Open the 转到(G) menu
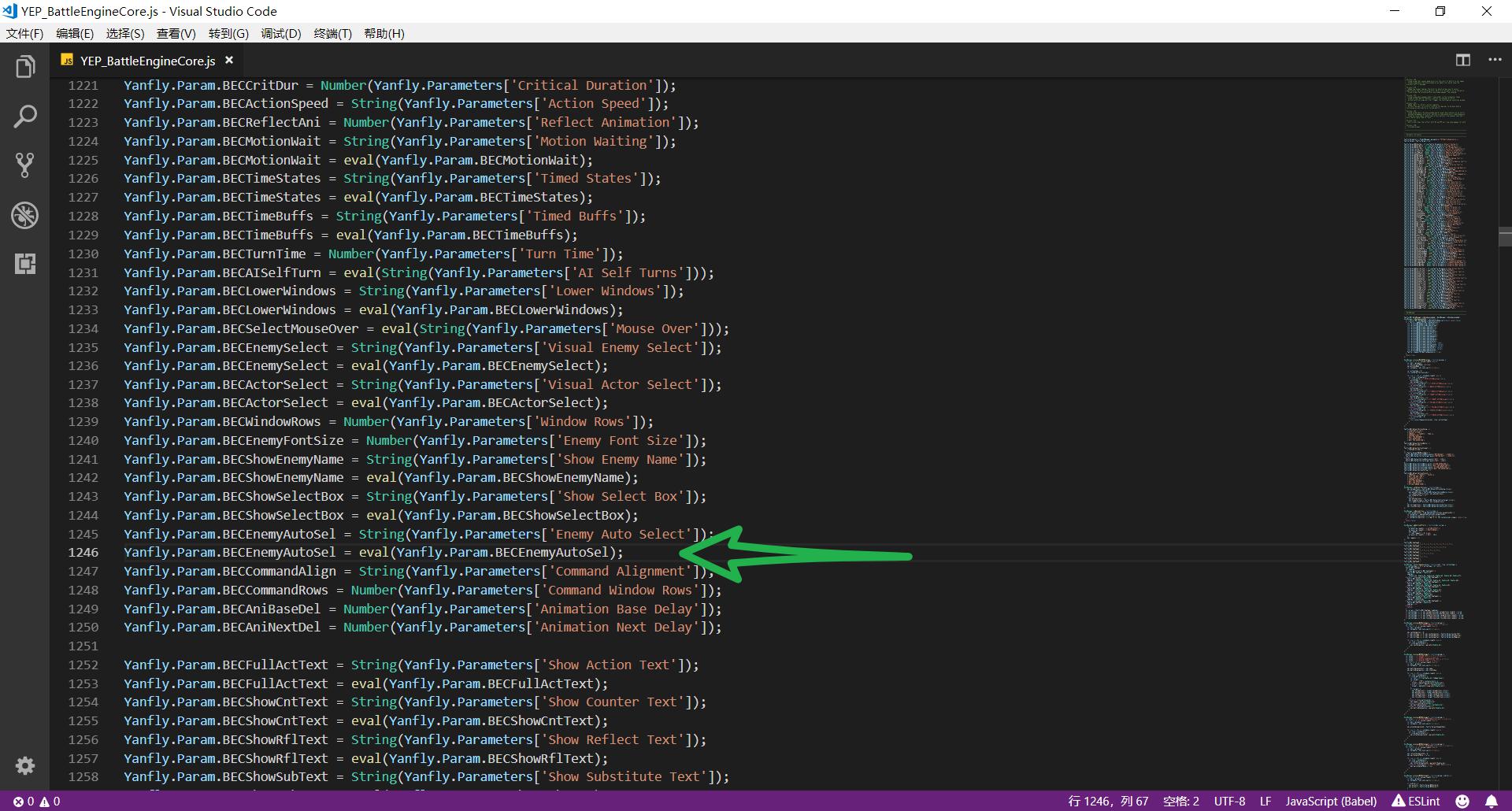 coord(228,33)
